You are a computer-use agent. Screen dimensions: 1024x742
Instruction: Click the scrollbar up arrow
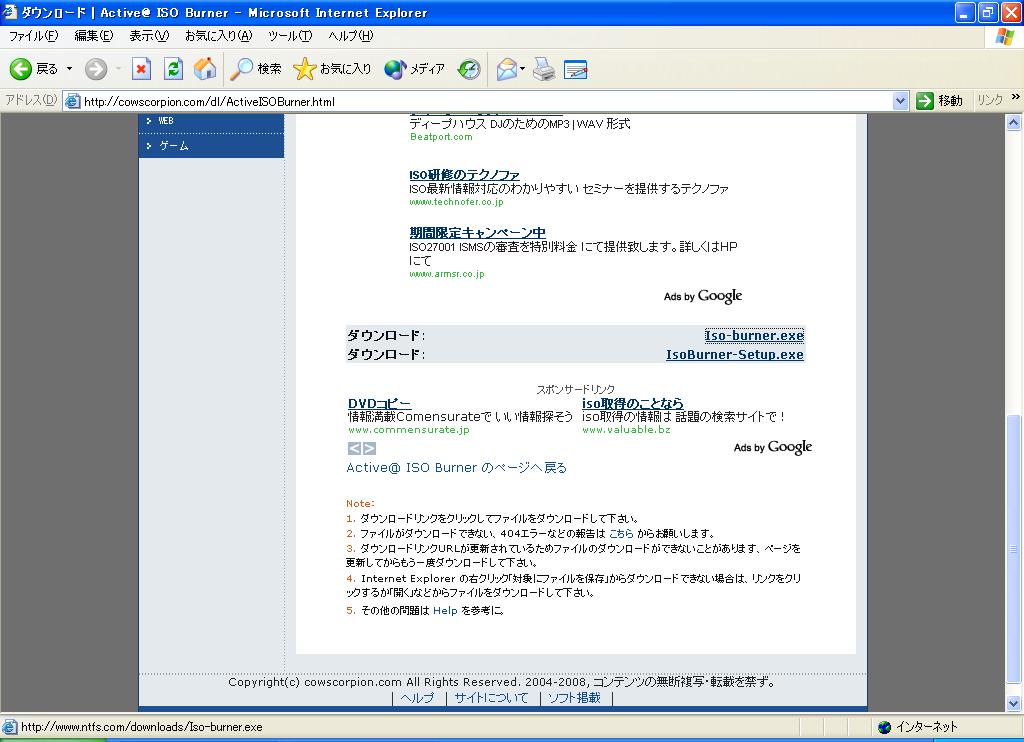click(1014, 122)
